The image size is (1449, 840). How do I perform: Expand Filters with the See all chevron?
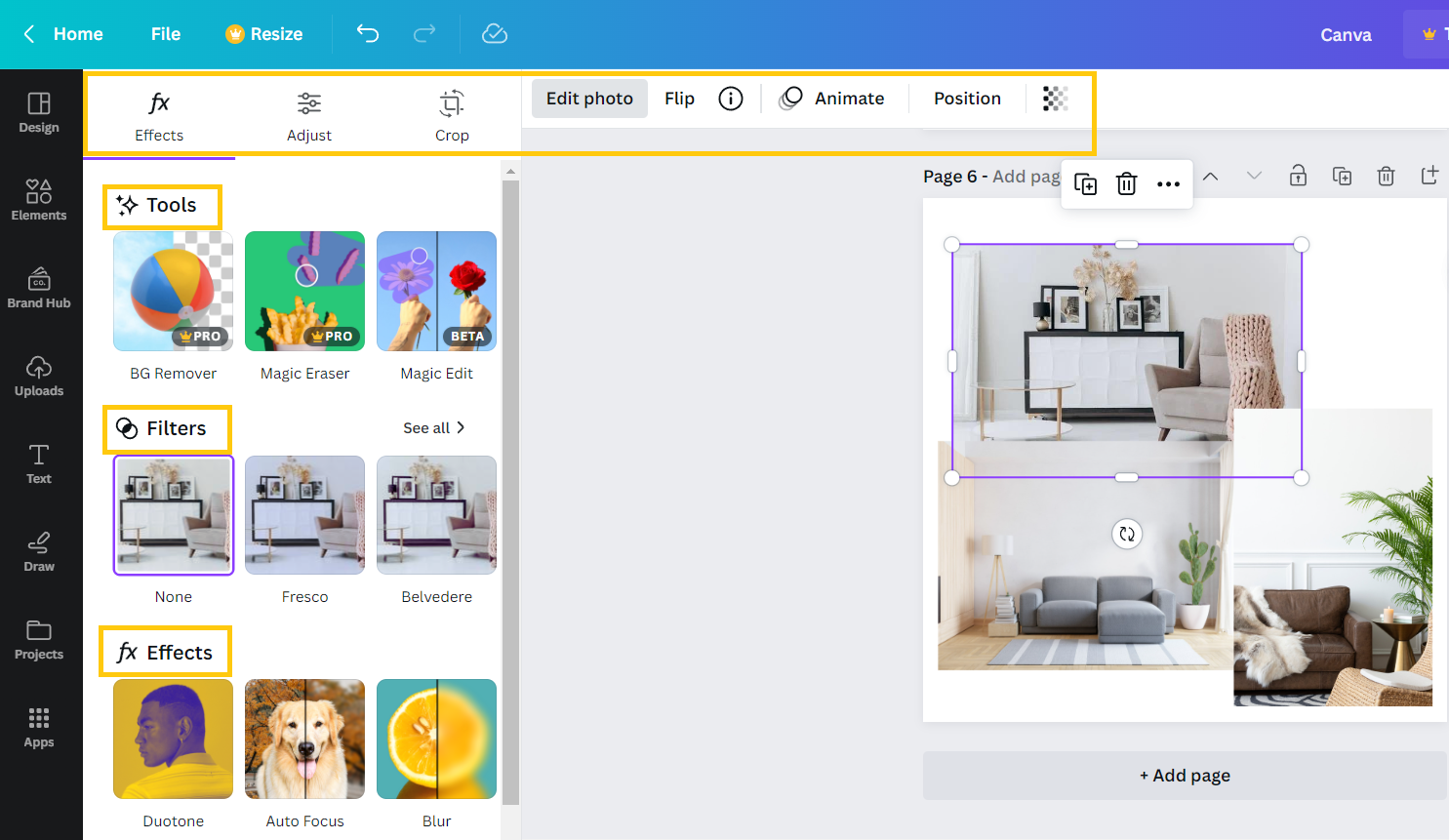point(435,427)
